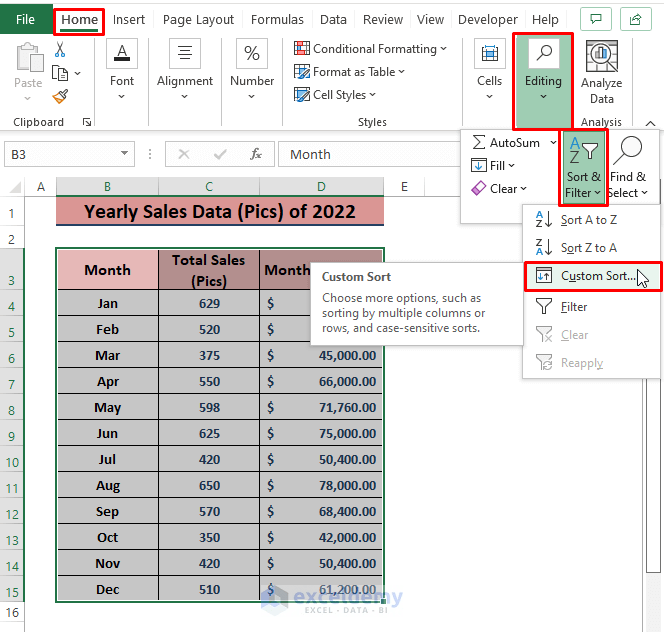This screenshot has height=632, width=664.
Task: Click the Cell Styles icon
Action: 302,94
